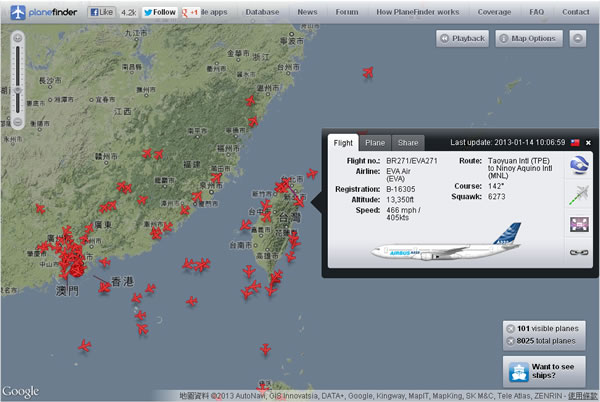This screenshot has height=402, width=600.
Task: Select the westernmost plane on the mainland
Action: click(40, 208)
